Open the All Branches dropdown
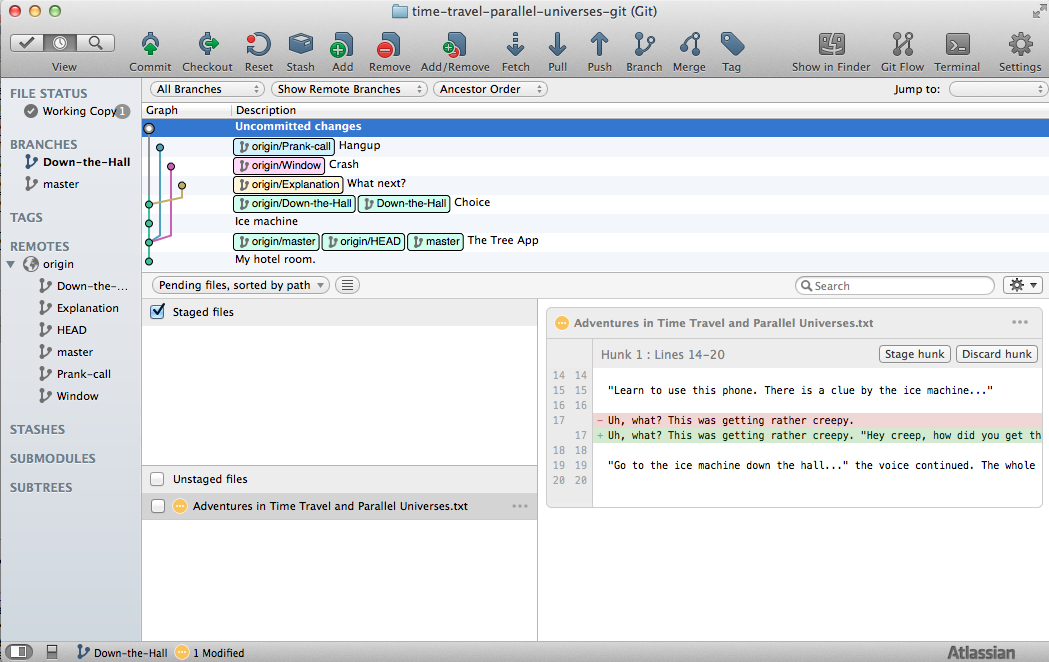 (x=207, y=89)
